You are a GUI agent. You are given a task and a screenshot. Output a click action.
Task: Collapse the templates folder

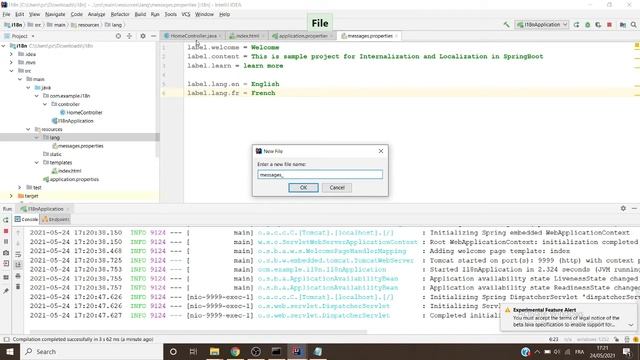click(37, 162)
